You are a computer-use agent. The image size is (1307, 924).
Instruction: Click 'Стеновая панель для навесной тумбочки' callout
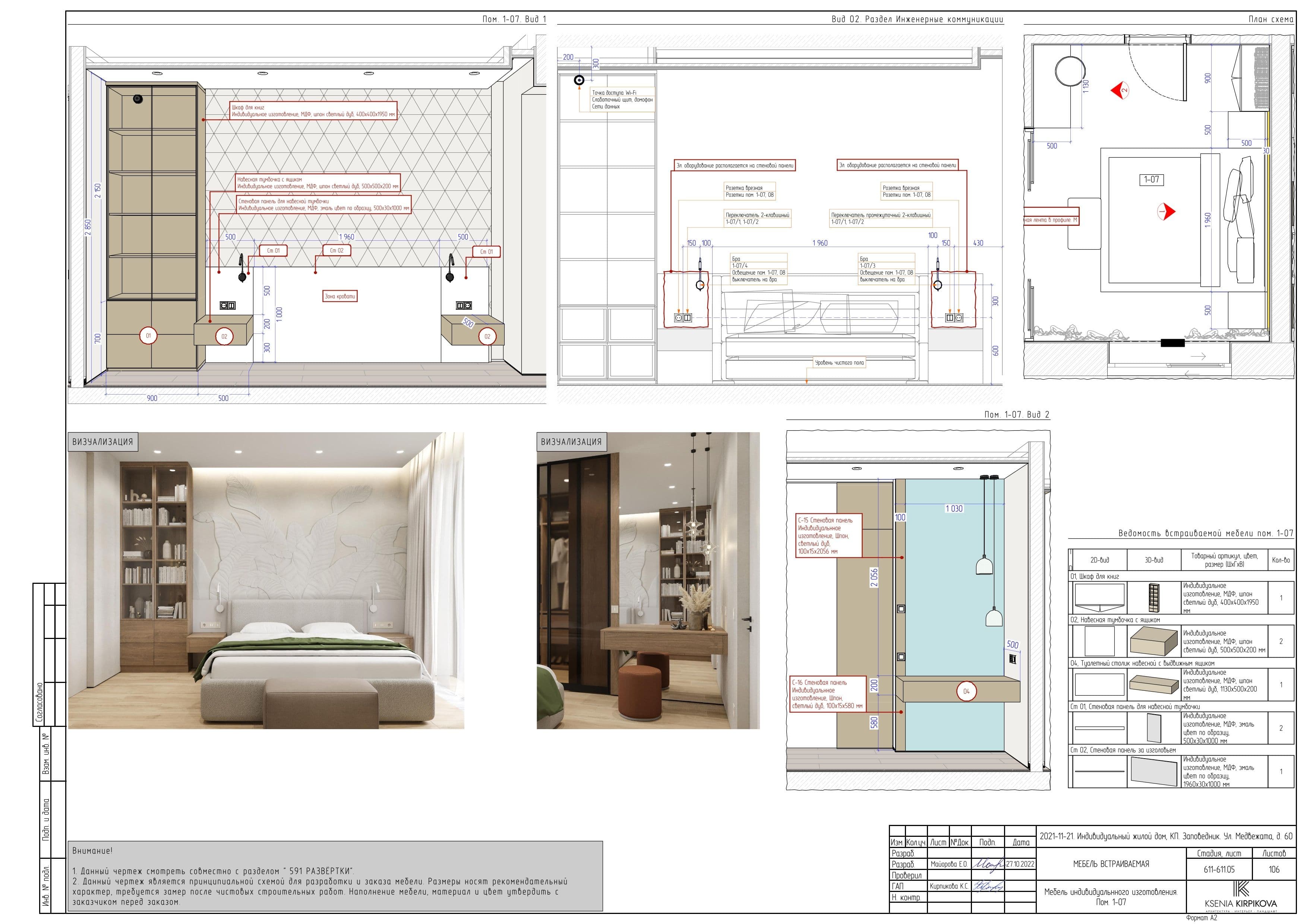[323, 205]
